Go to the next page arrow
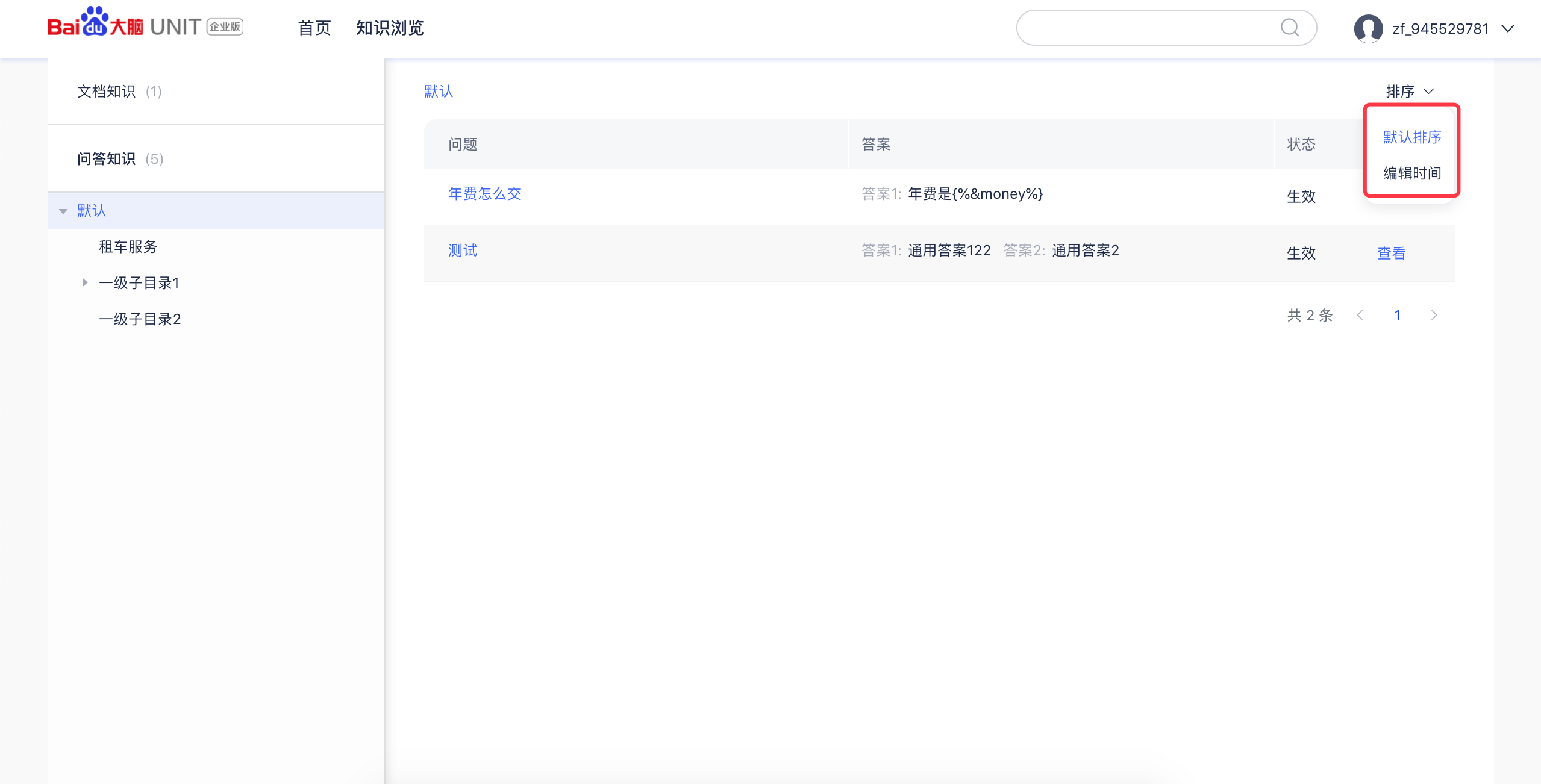 tap(1434, 315)
